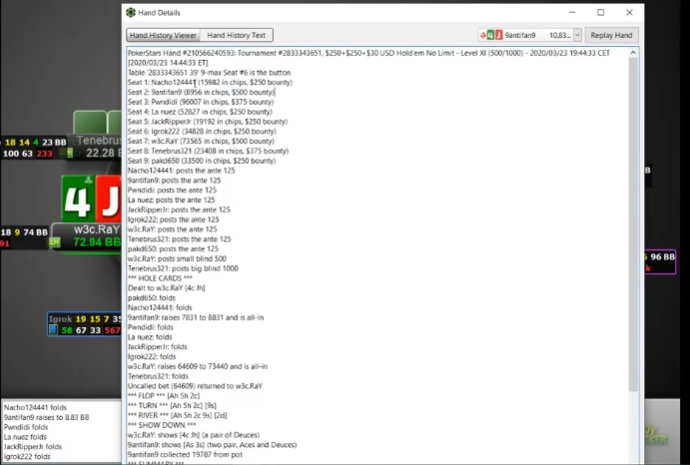The width and height of the screenshot is (690, 465).
Task: Click 'Pwndidi folds' in the action log
Action: pyautogui.click(x=26, y=427)
